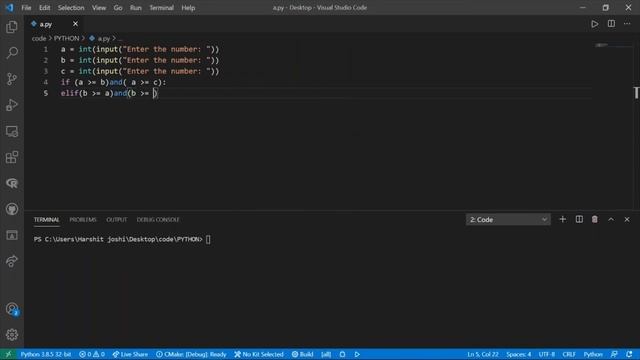
Task: Click the VS Code logo menu icon
Action: [x=9, y=8]
